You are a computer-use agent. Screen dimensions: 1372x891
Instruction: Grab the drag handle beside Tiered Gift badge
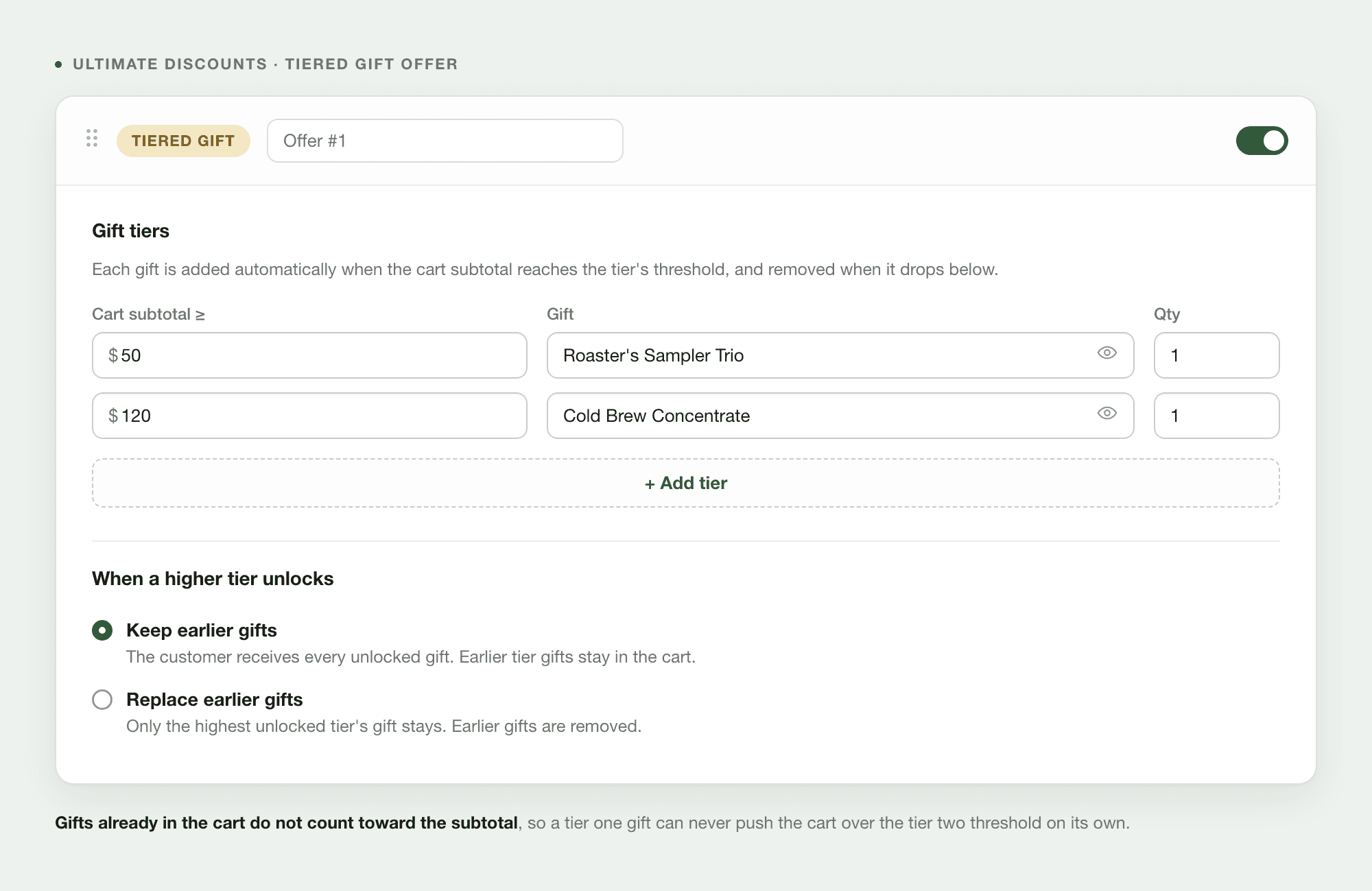tap(92, 139)
